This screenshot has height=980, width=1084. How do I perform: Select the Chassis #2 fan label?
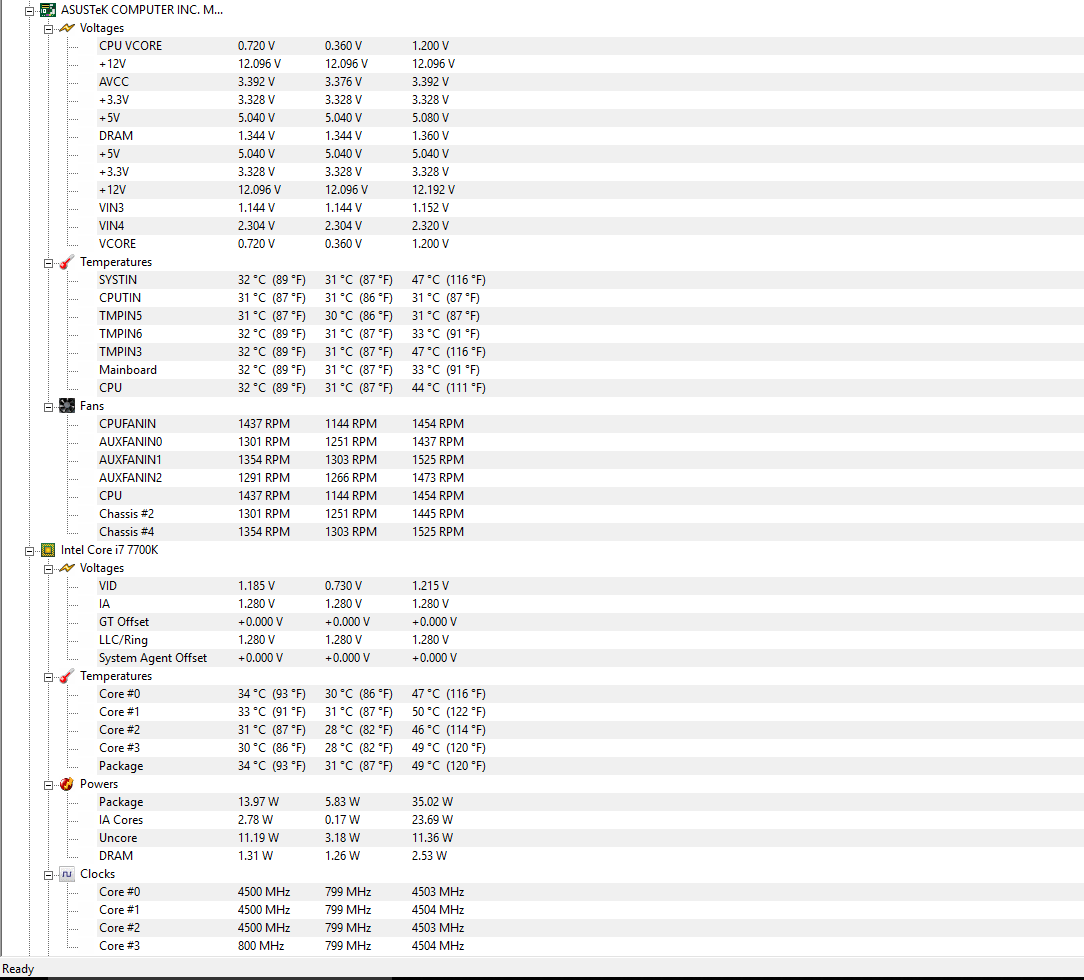pyautogui.click(x=127, y=513)
